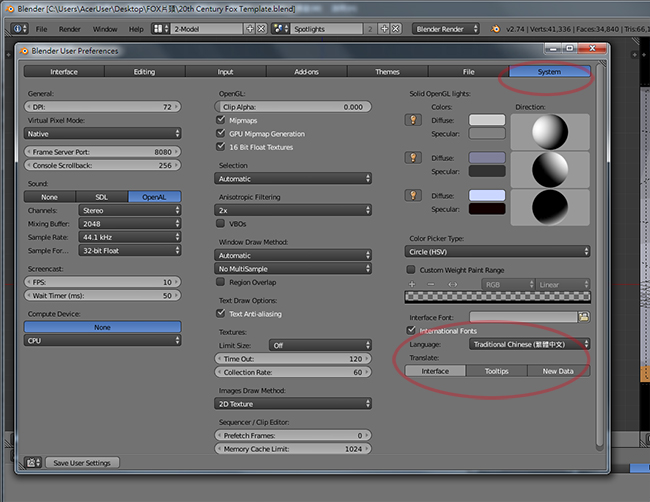650x502 pixels.
Task: Click the info editor type icon
Action: [19, 29]
